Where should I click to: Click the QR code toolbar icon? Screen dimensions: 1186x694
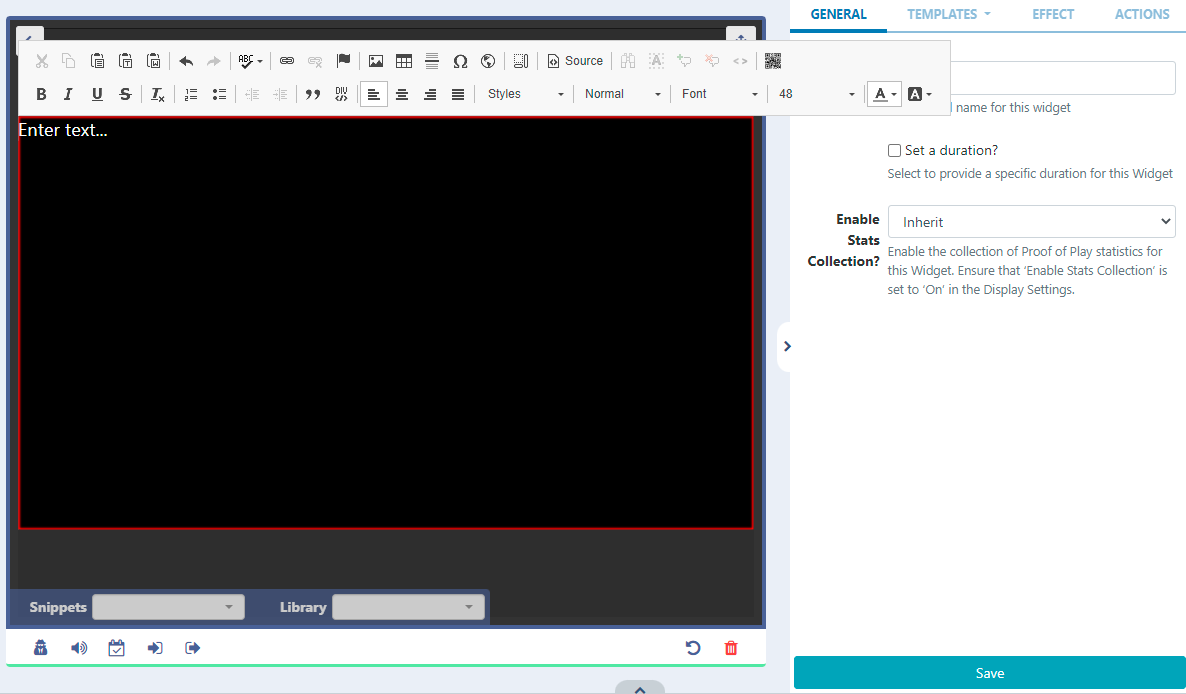click(773, 61)
